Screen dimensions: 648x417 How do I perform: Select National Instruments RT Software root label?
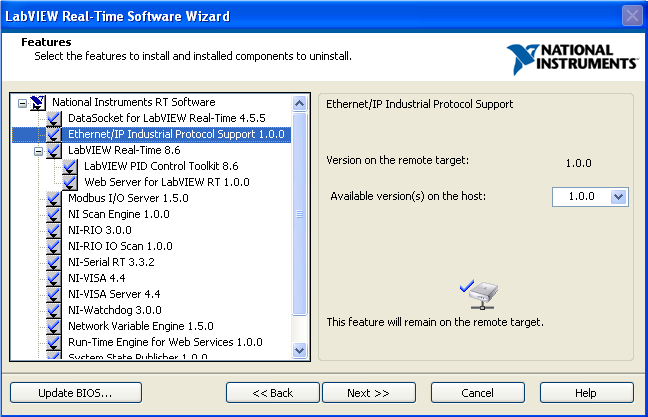click(x=133, y=102)
